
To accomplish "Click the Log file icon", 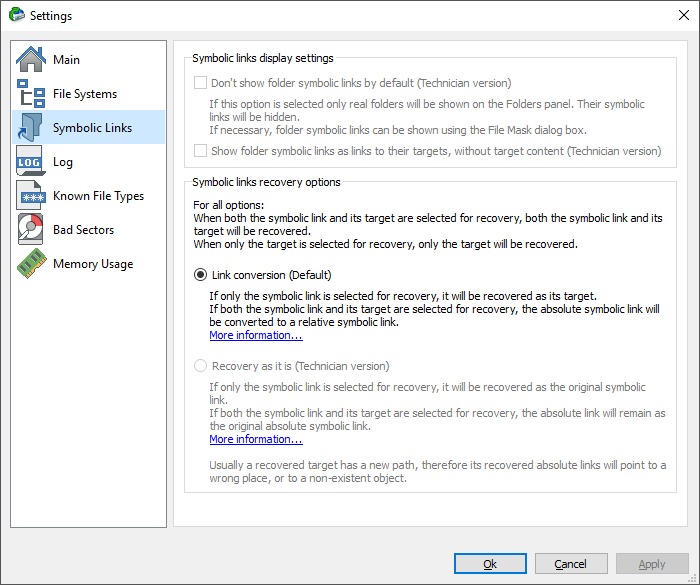I will tap(30, 161).
